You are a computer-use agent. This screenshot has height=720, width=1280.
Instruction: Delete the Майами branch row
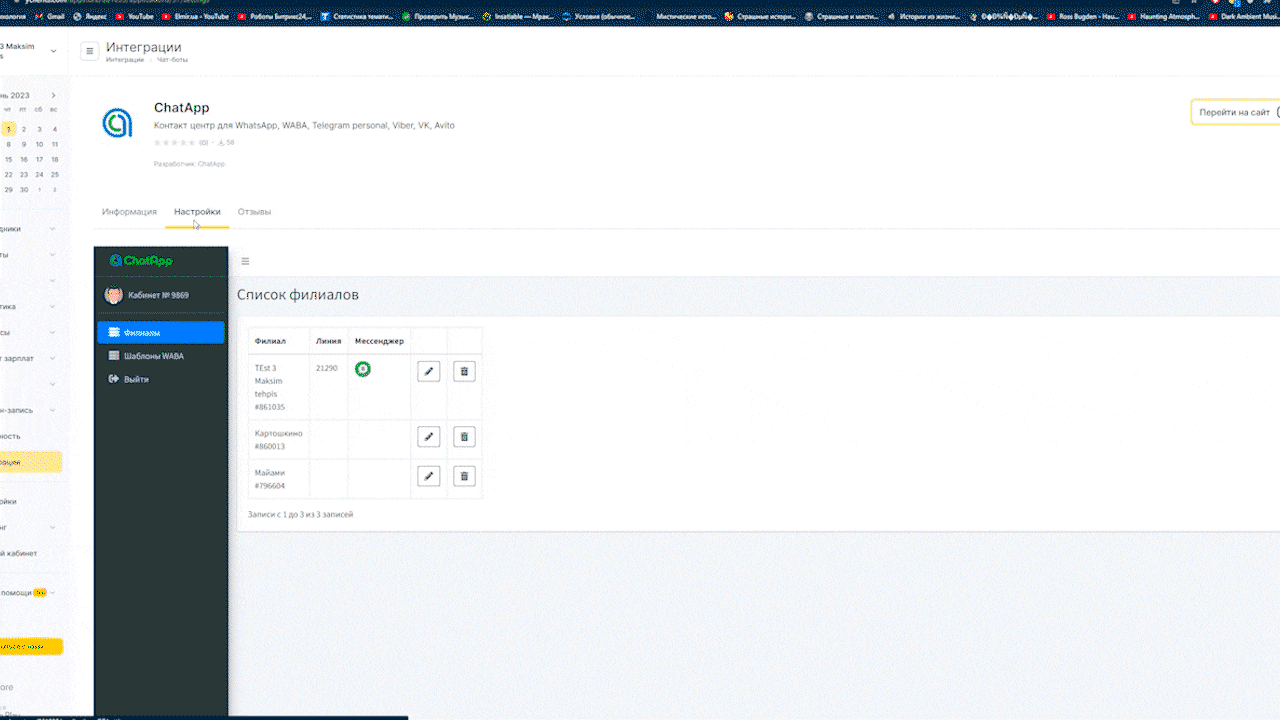(464, 476)
